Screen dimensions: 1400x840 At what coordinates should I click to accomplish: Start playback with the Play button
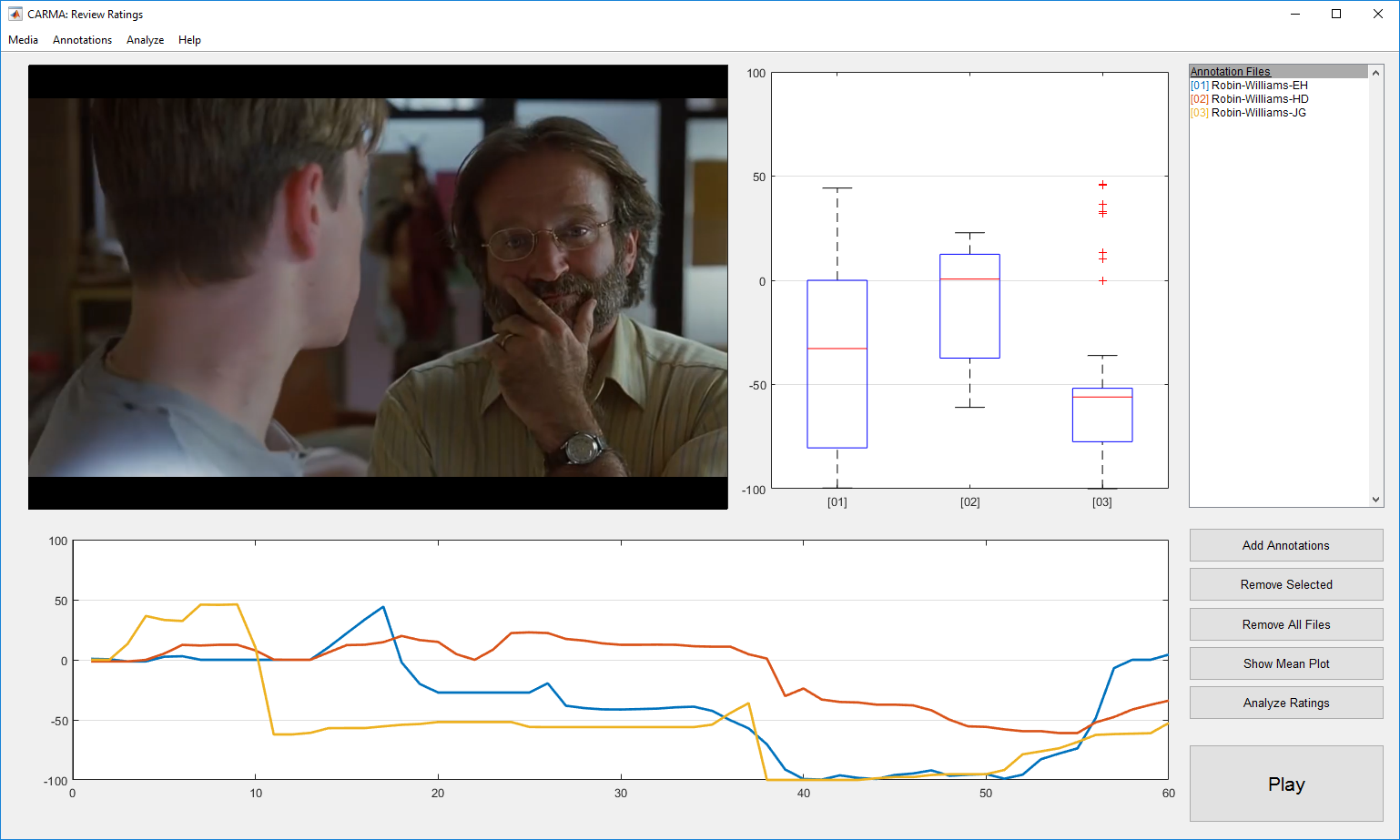point(1286,784)
